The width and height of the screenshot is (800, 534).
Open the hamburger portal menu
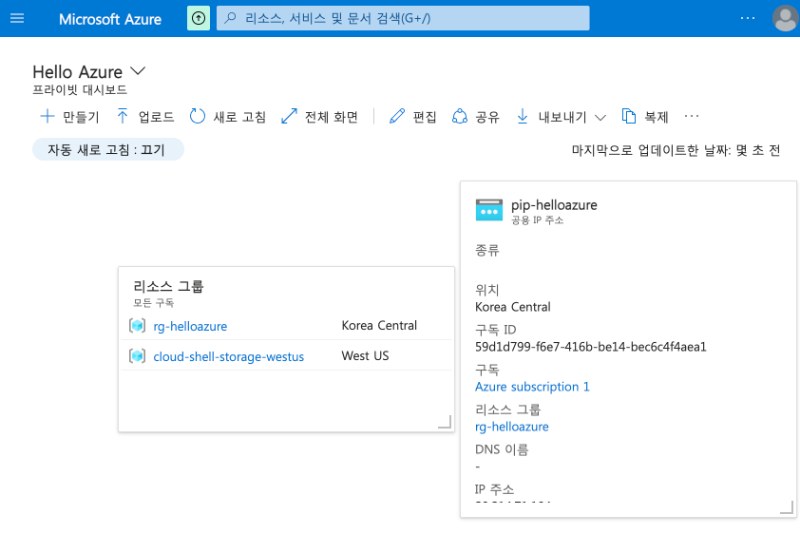(x=17, y=18)
